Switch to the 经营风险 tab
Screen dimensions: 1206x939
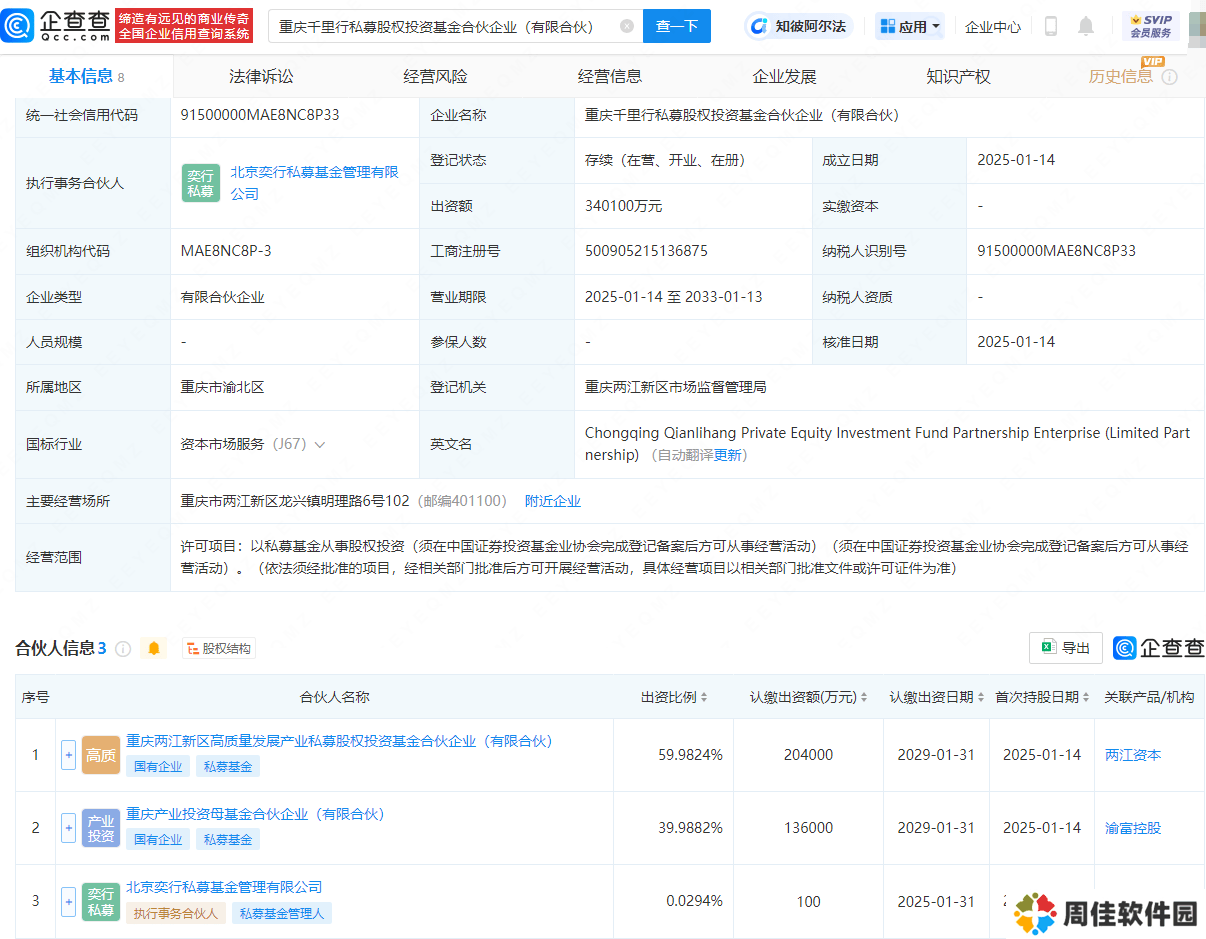tap(435, 76)
